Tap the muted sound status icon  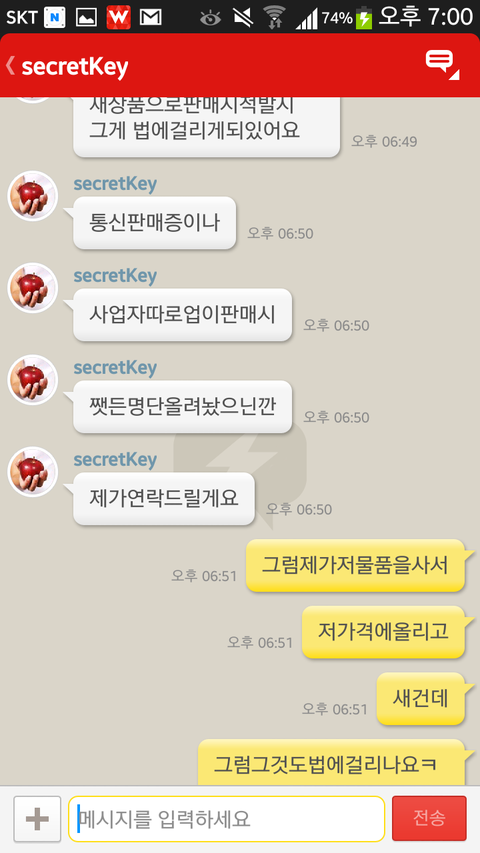pos(243,18)
